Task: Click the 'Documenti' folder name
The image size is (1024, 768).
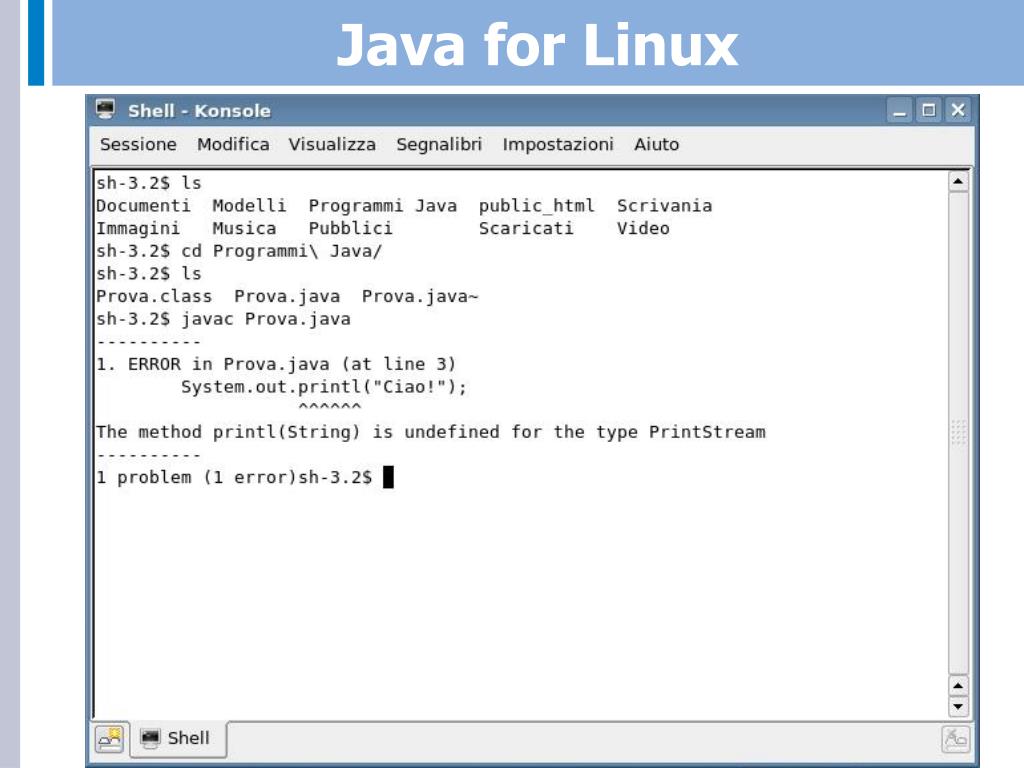Action: pyautogui.click(x=143, y=206)
